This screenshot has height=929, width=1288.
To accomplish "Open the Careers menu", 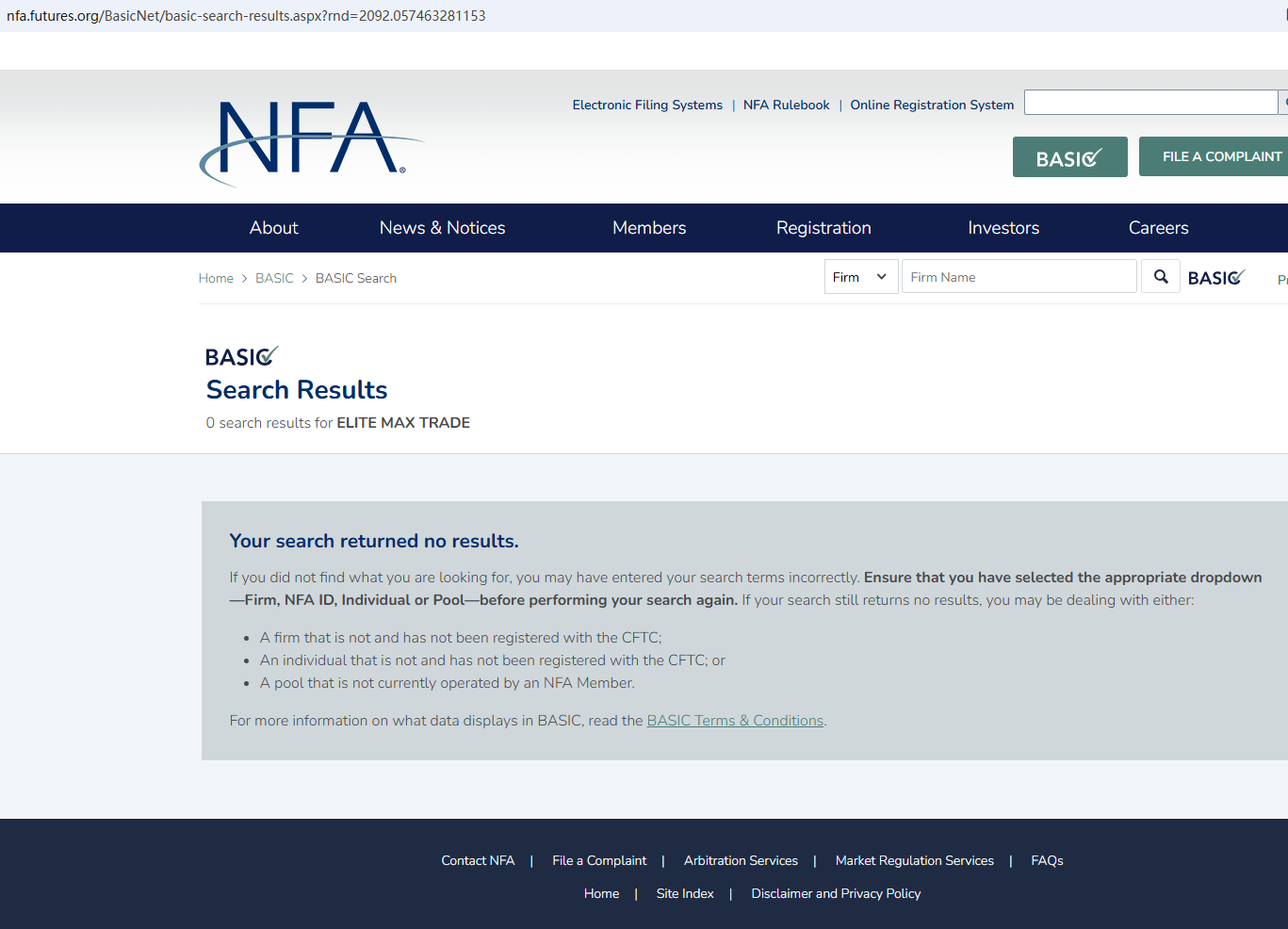I will [x=1159, y=228].
